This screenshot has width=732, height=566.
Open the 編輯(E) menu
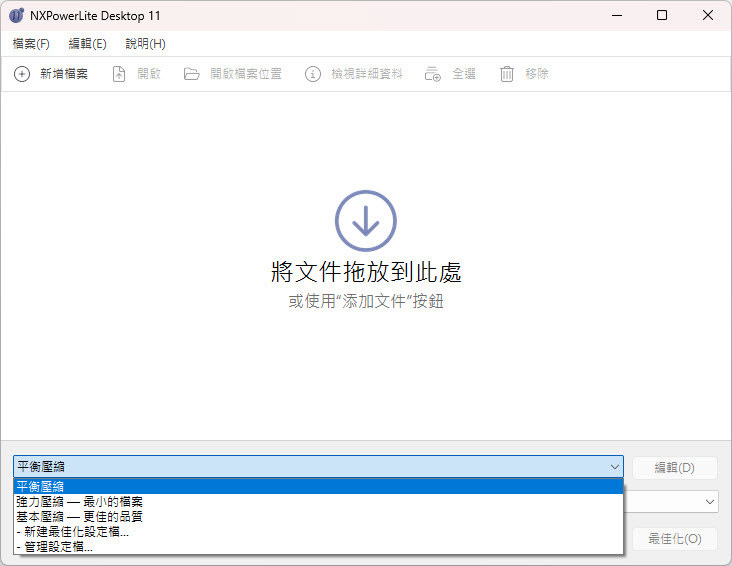tap(87, 44)
